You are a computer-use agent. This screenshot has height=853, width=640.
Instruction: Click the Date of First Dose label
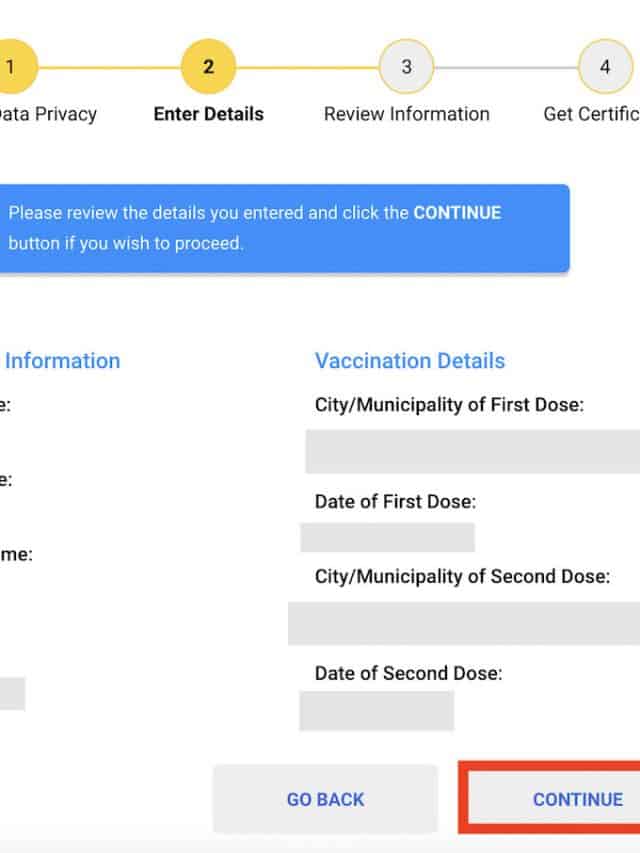(395, 501)
